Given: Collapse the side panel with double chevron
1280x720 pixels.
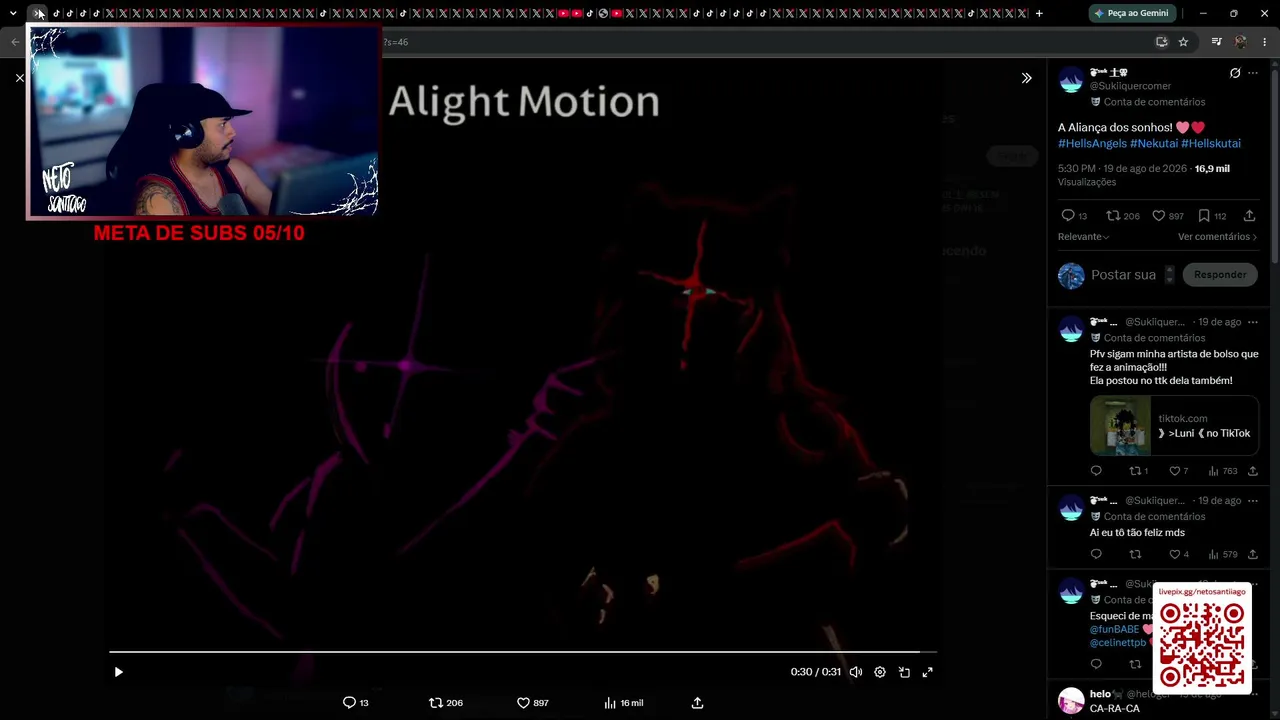Looking at the screenshot, I should 1026,78.
